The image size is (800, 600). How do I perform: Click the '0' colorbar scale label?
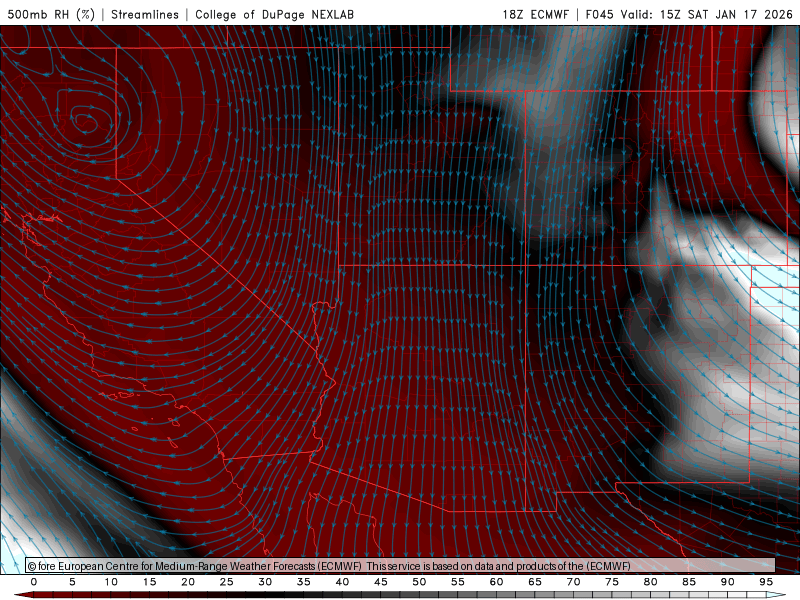pyautogui.click(x=34, y=582)
